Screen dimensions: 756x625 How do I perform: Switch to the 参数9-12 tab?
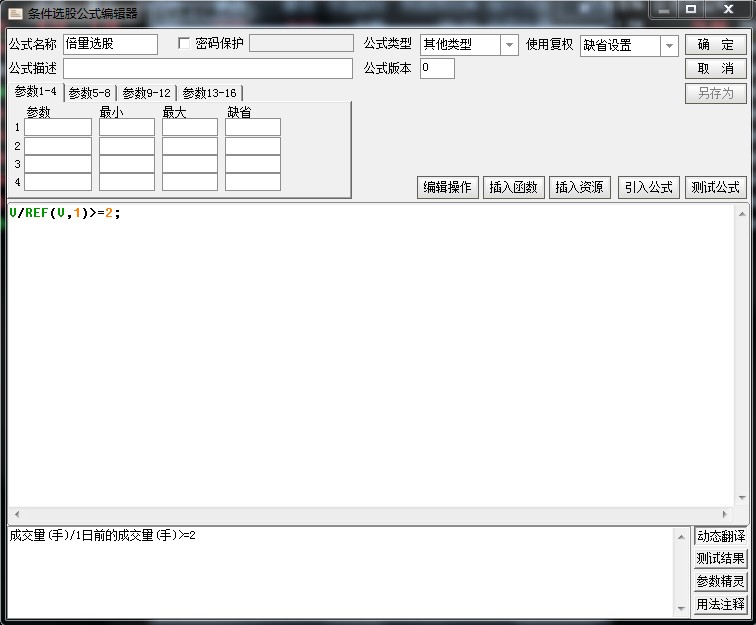[147, 93]
